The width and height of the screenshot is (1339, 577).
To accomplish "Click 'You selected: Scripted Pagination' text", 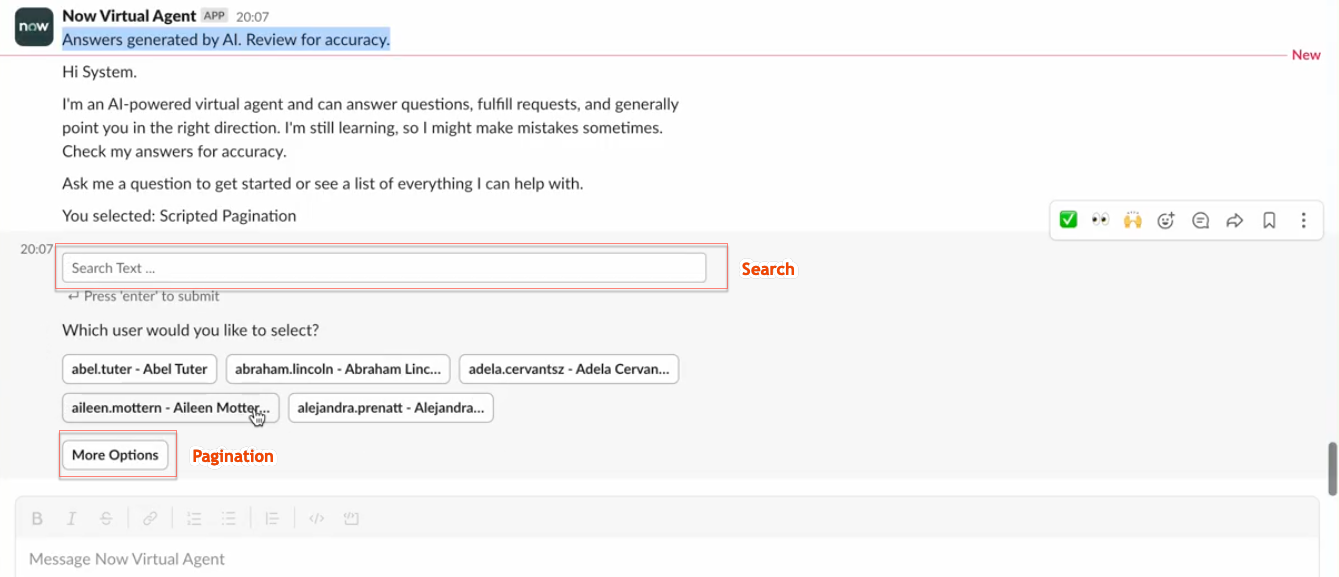I will pos(179,216).
